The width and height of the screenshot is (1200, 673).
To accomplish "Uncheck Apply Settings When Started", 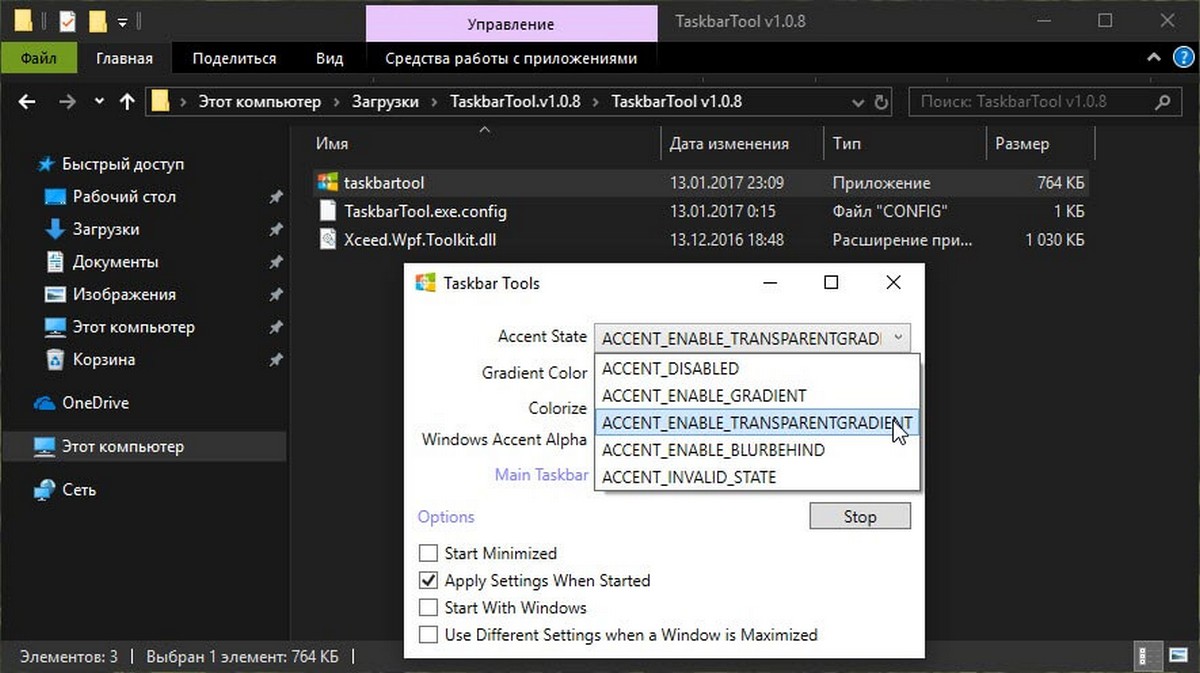I will (x=428, y=580).
